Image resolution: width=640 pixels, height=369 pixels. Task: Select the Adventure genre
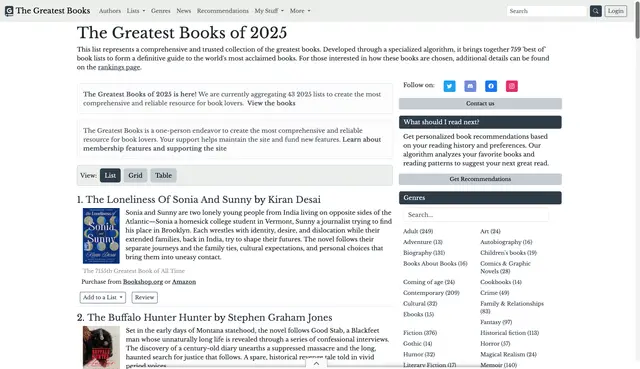tap(423, 242)
